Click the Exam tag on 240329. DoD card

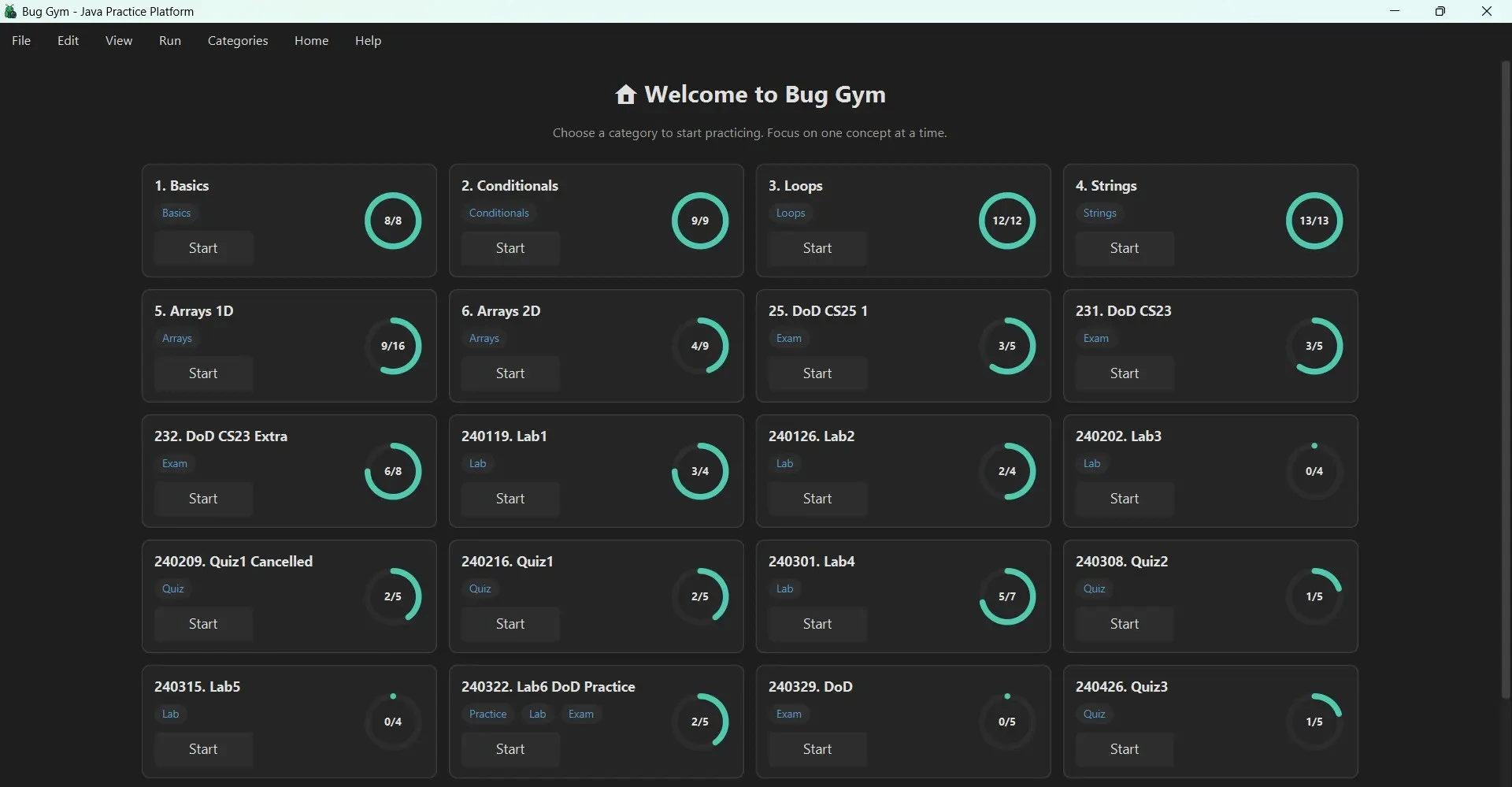(x=790, y=714)
